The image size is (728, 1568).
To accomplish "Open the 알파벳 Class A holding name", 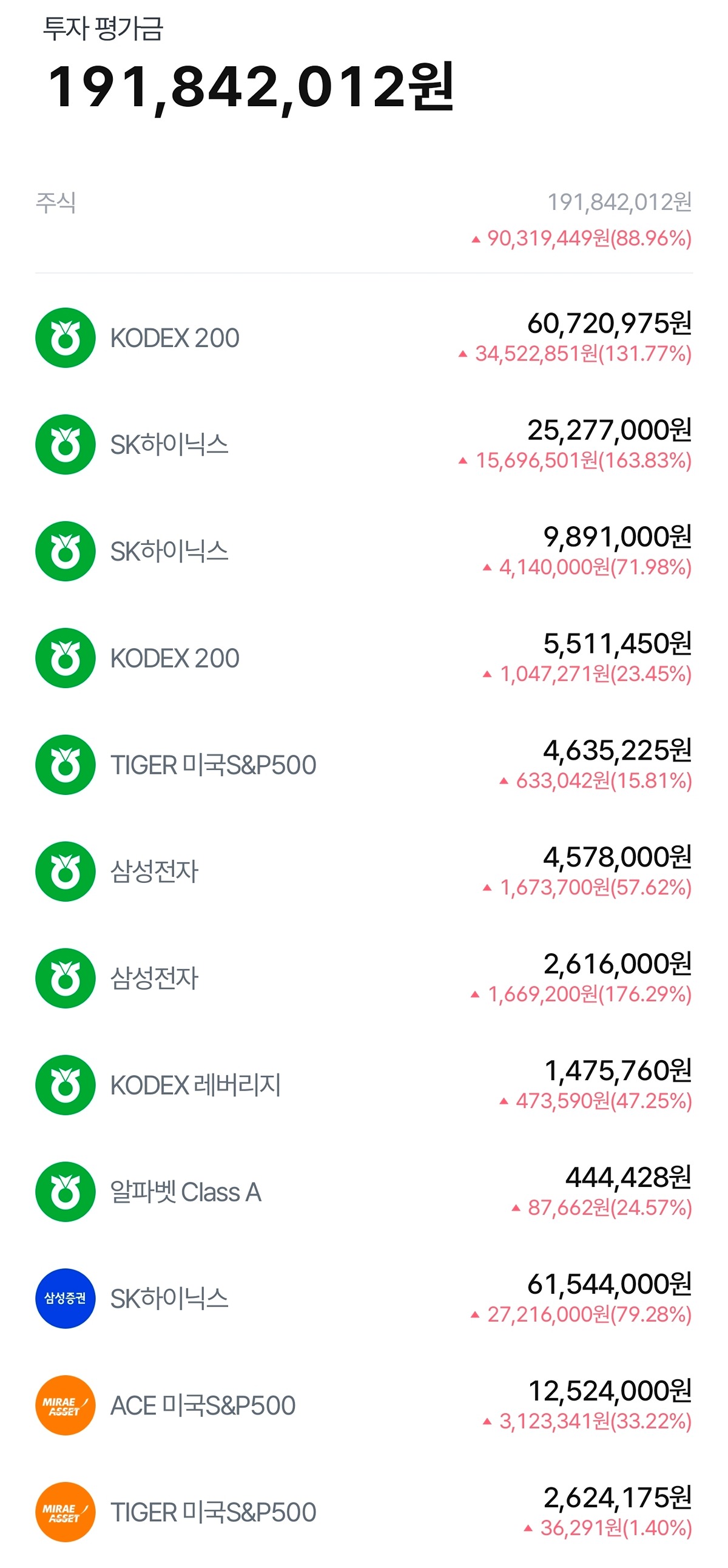I will tap(186, 1192).
